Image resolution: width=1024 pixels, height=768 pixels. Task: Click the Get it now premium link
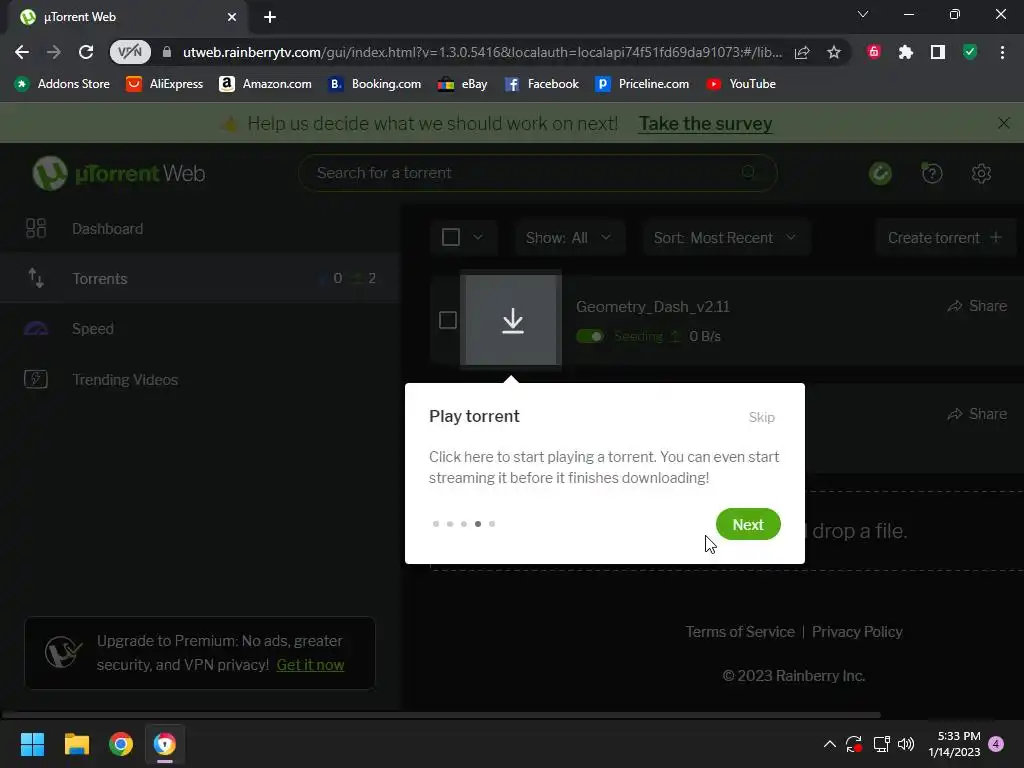click(x=310, y=665)
